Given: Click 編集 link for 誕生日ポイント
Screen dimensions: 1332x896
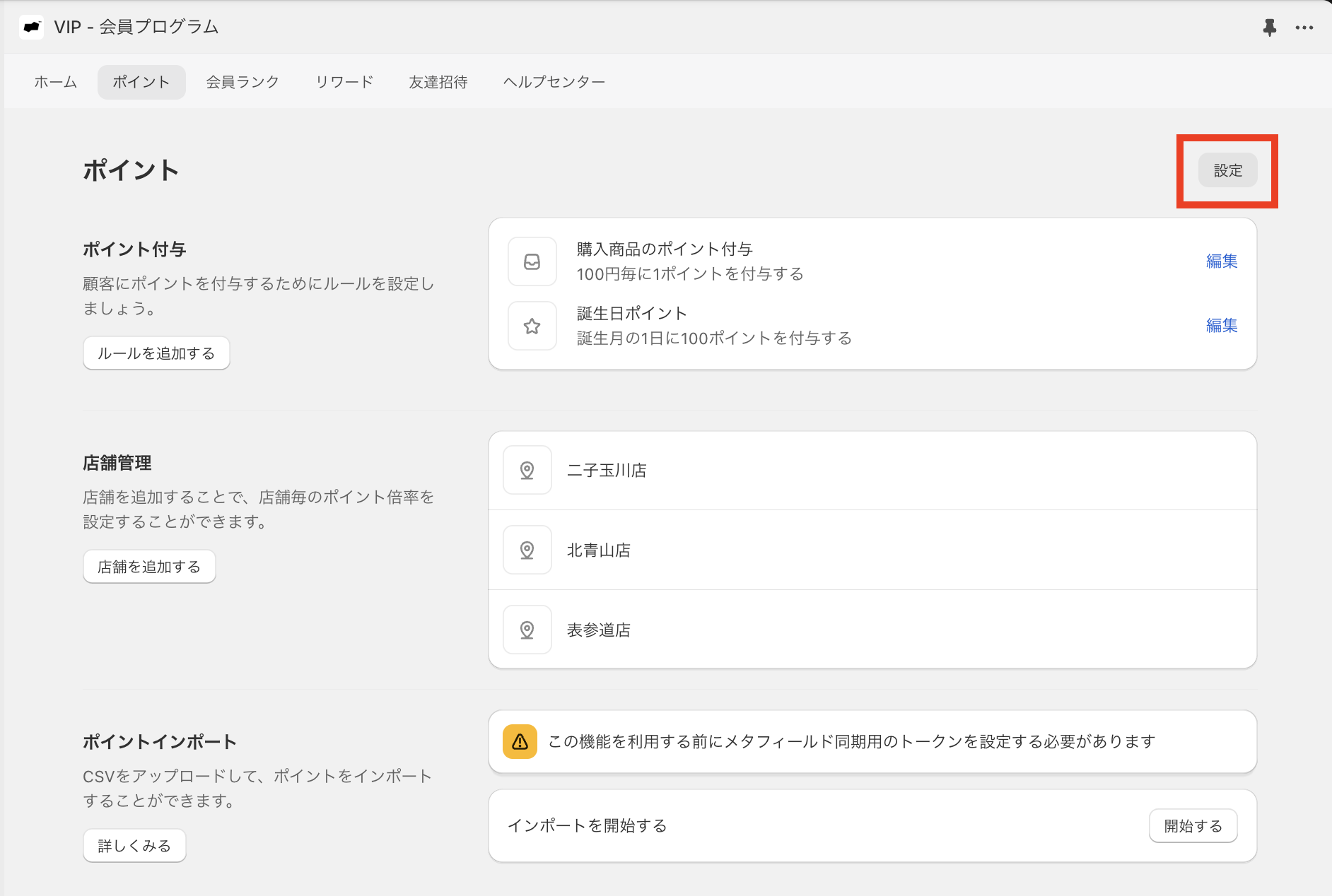Looking at the screenshot, I should coord(1221,326).
